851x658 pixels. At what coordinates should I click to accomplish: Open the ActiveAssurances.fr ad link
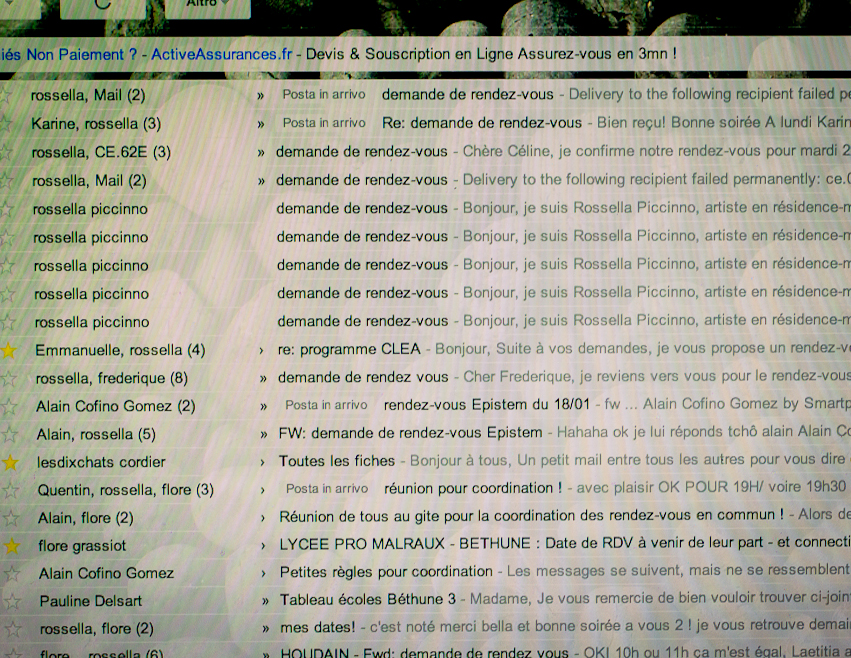point(221,53)
